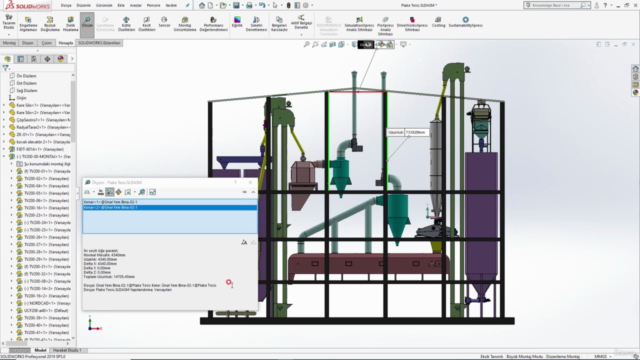Open Delik Hizalama tool
This screenshot has height=360, width=640.
pos(70,24)
